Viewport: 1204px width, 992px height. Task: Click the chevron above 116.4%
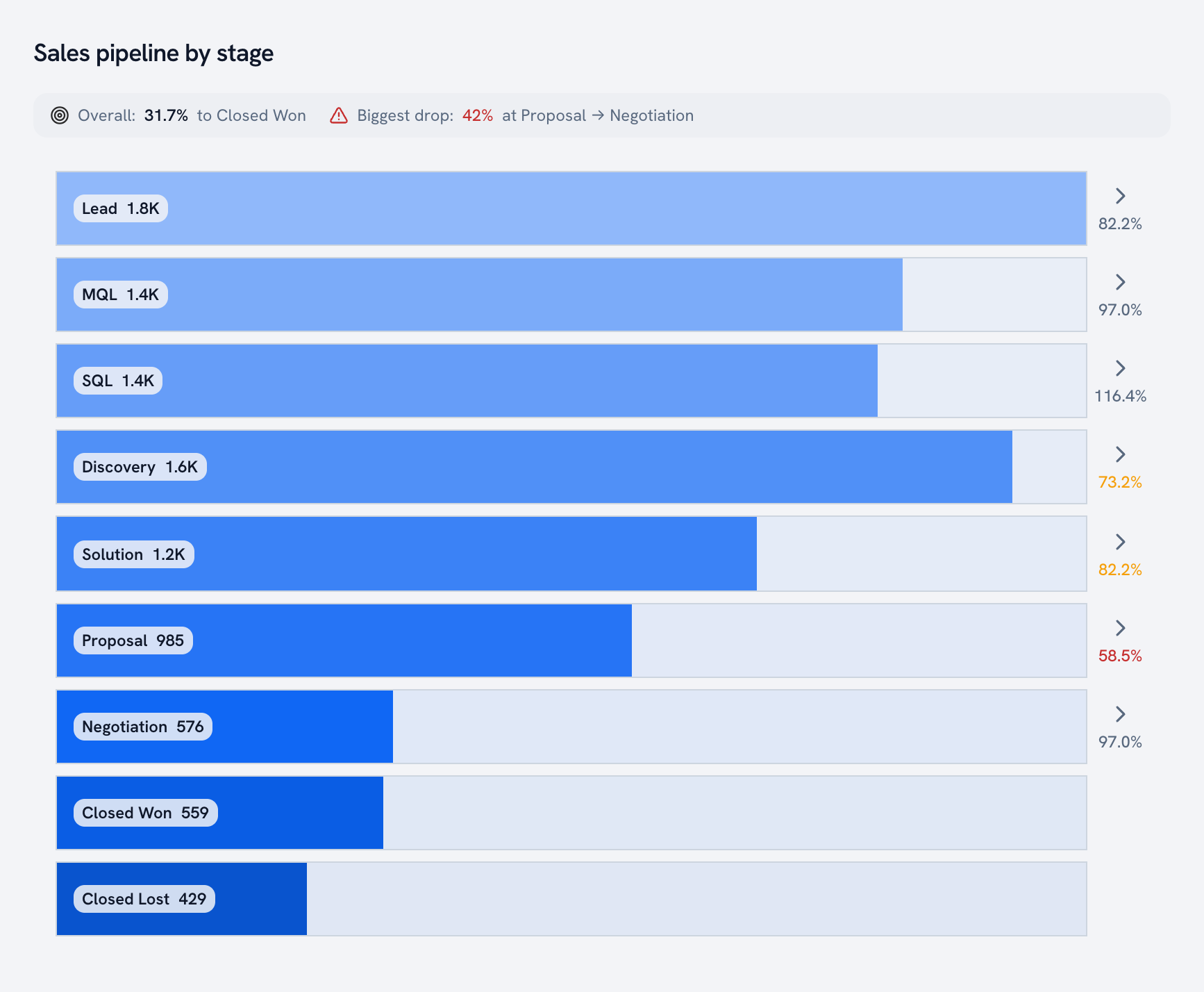[1120, 368]
